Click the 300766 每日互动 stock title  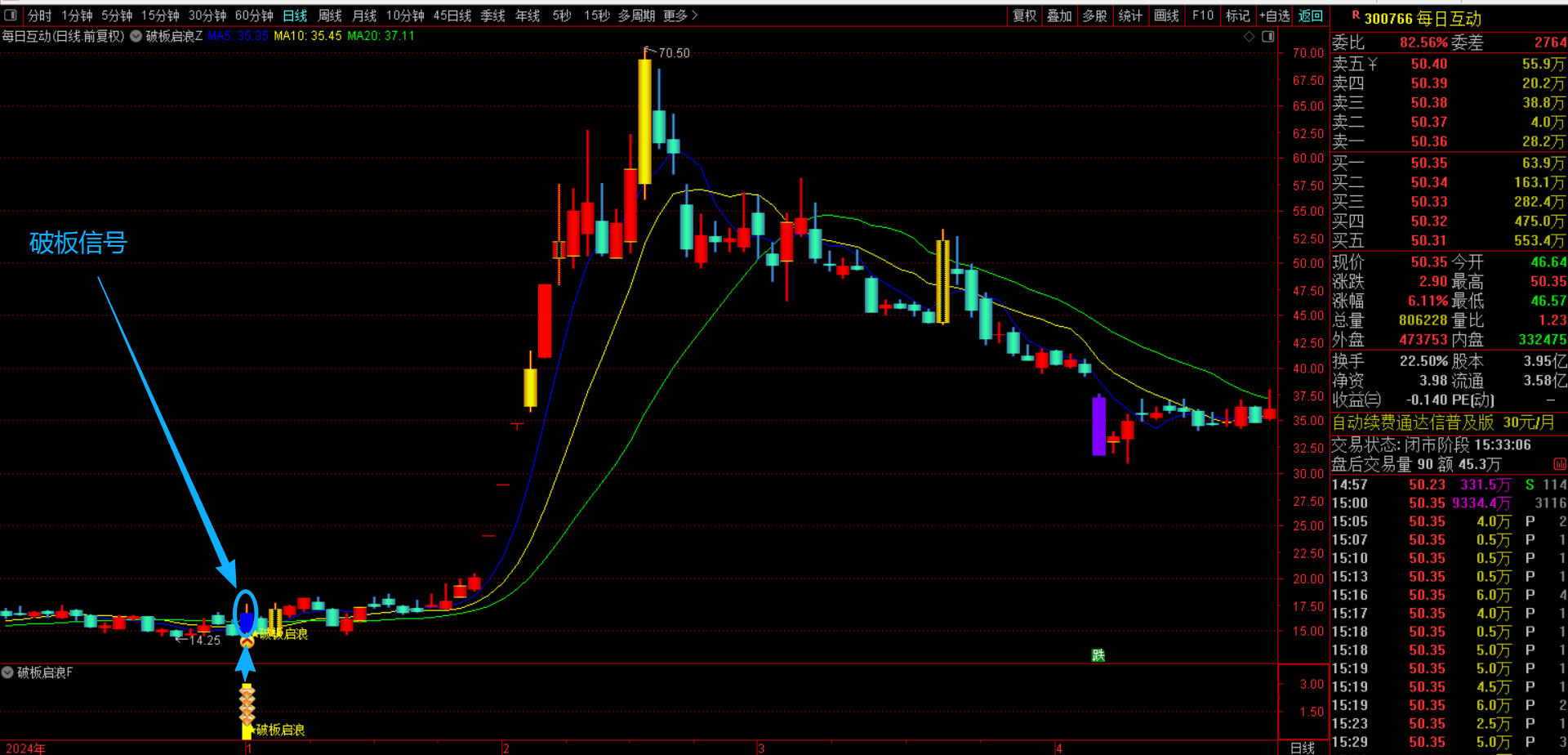pyautogui.click(x=1423, y=18)
